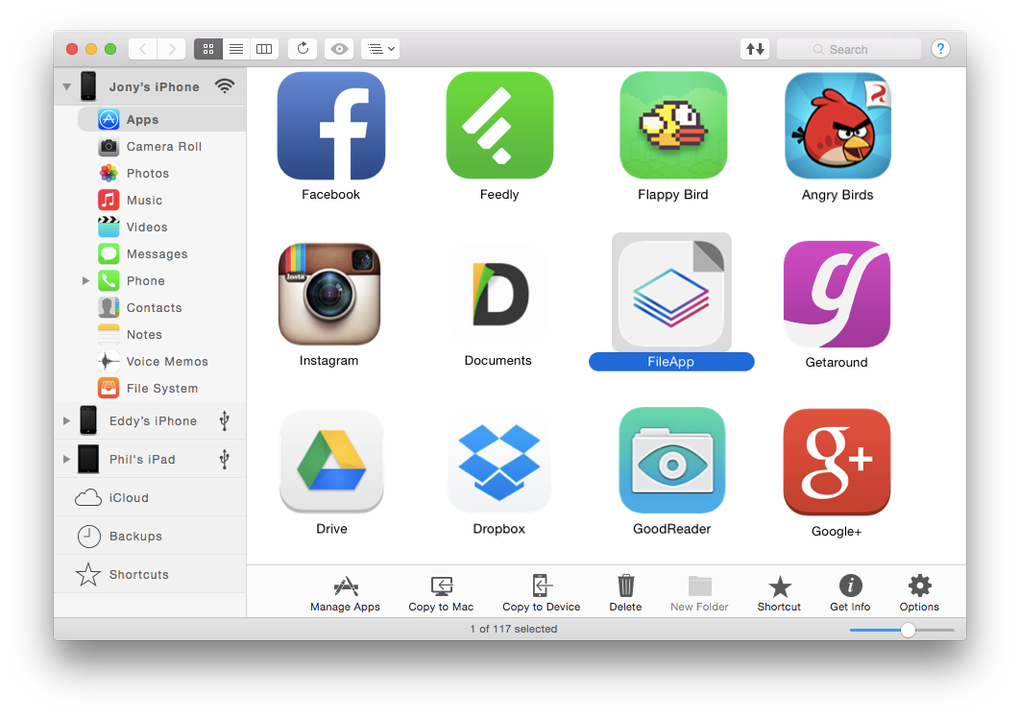Enable grid view mode
This screenshot has width=1020, height=717.
coord(208,48)
